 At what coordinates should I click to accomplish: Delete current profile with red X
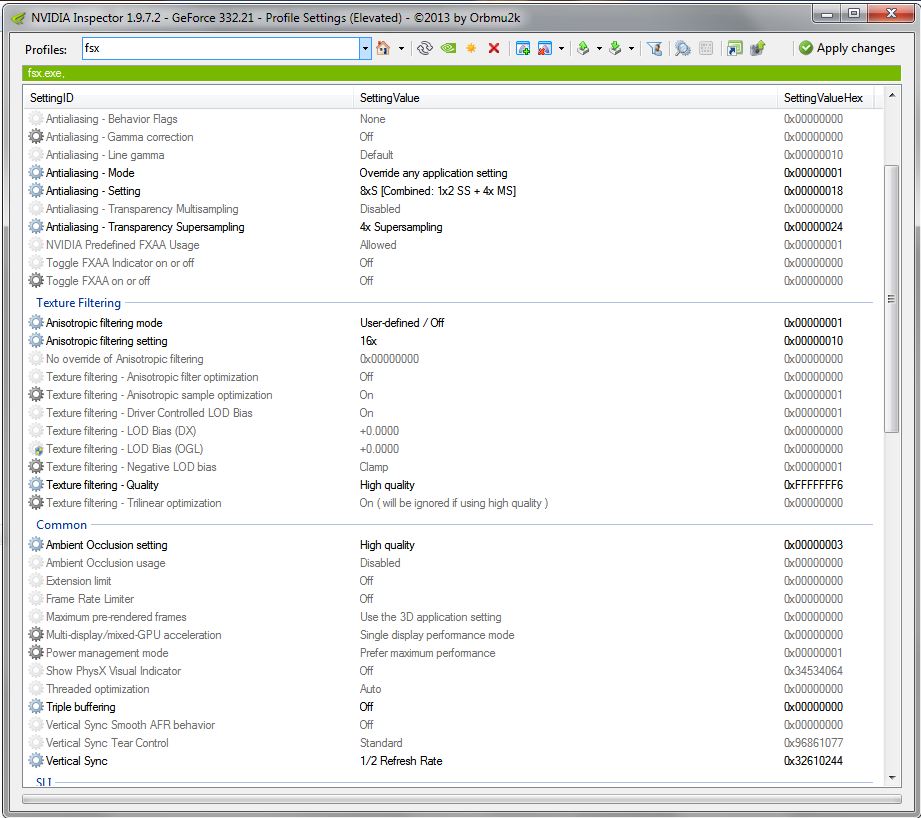pos(494,48)
